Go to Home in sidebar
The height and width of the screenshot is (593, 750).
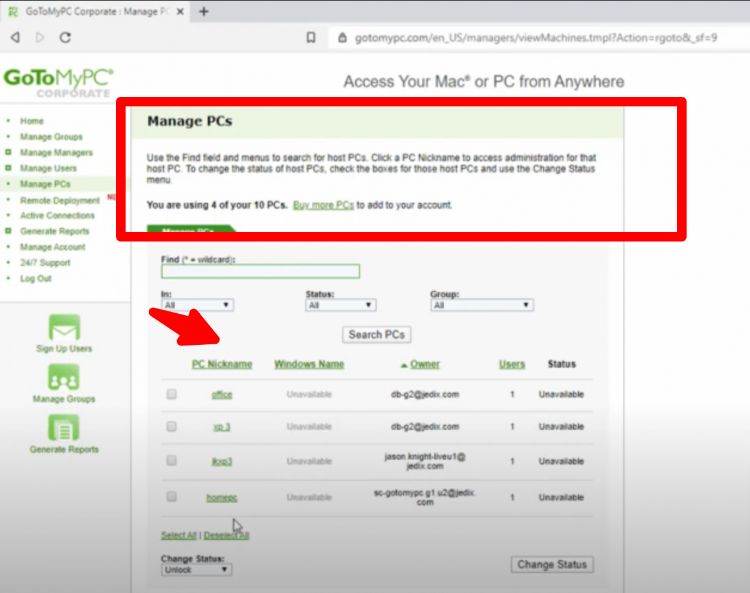[32, 121]
